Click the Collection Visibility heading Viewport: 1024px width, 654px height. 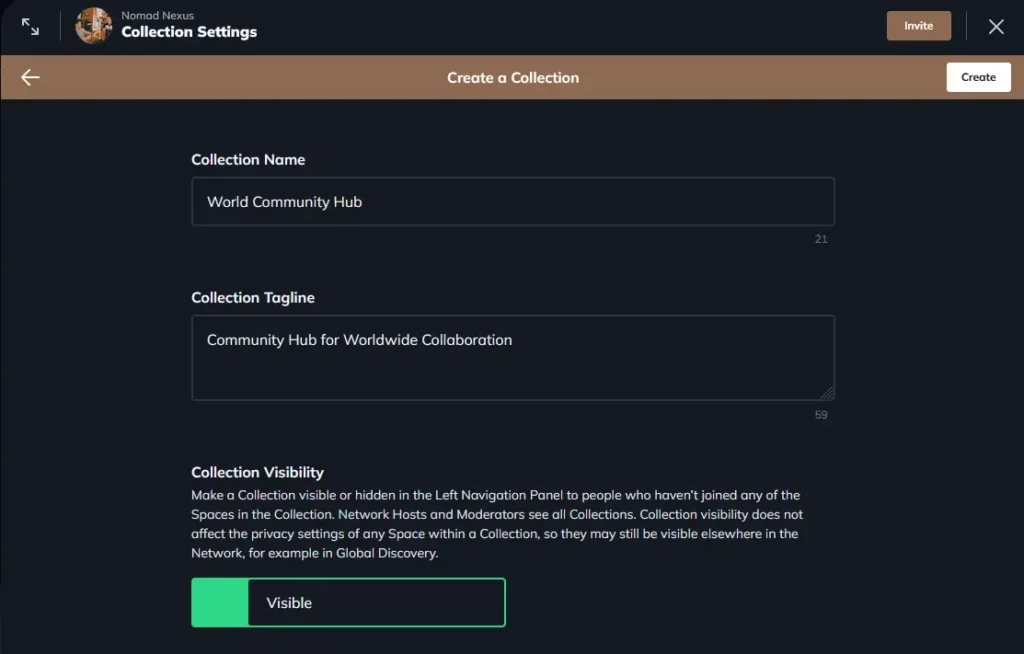[x=259, y=471]
